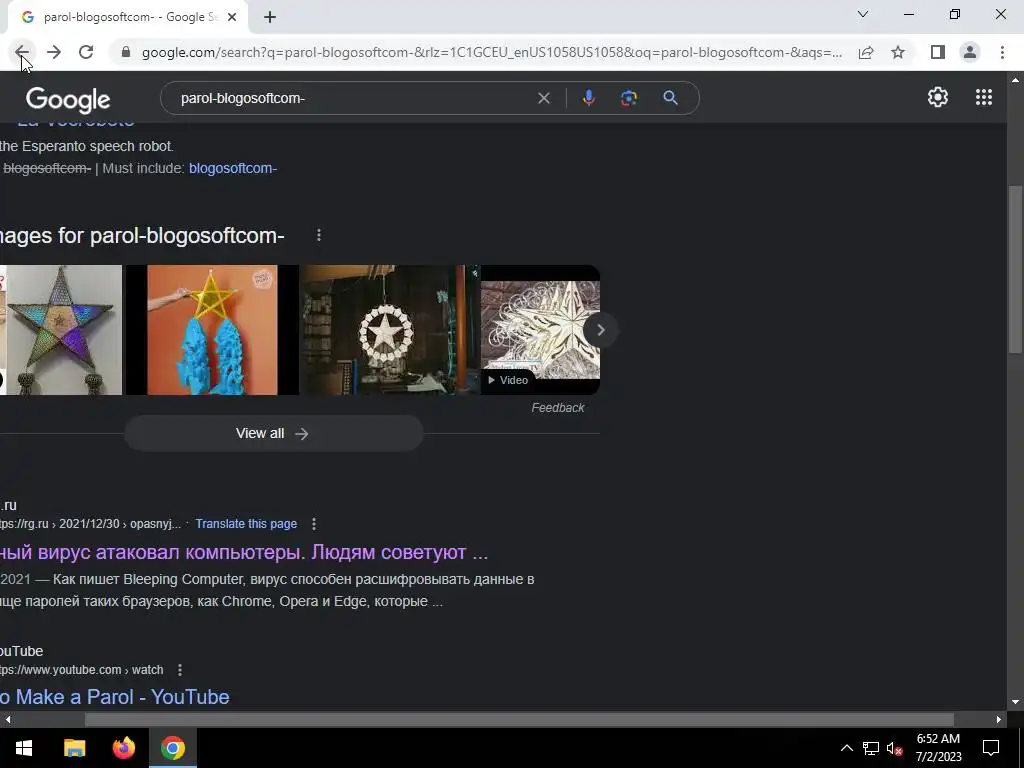This screenshot has width=1024, height=768.
Task: Click the scroll-down arrow of vertical scrollbar
Action: click(1015, 702)
